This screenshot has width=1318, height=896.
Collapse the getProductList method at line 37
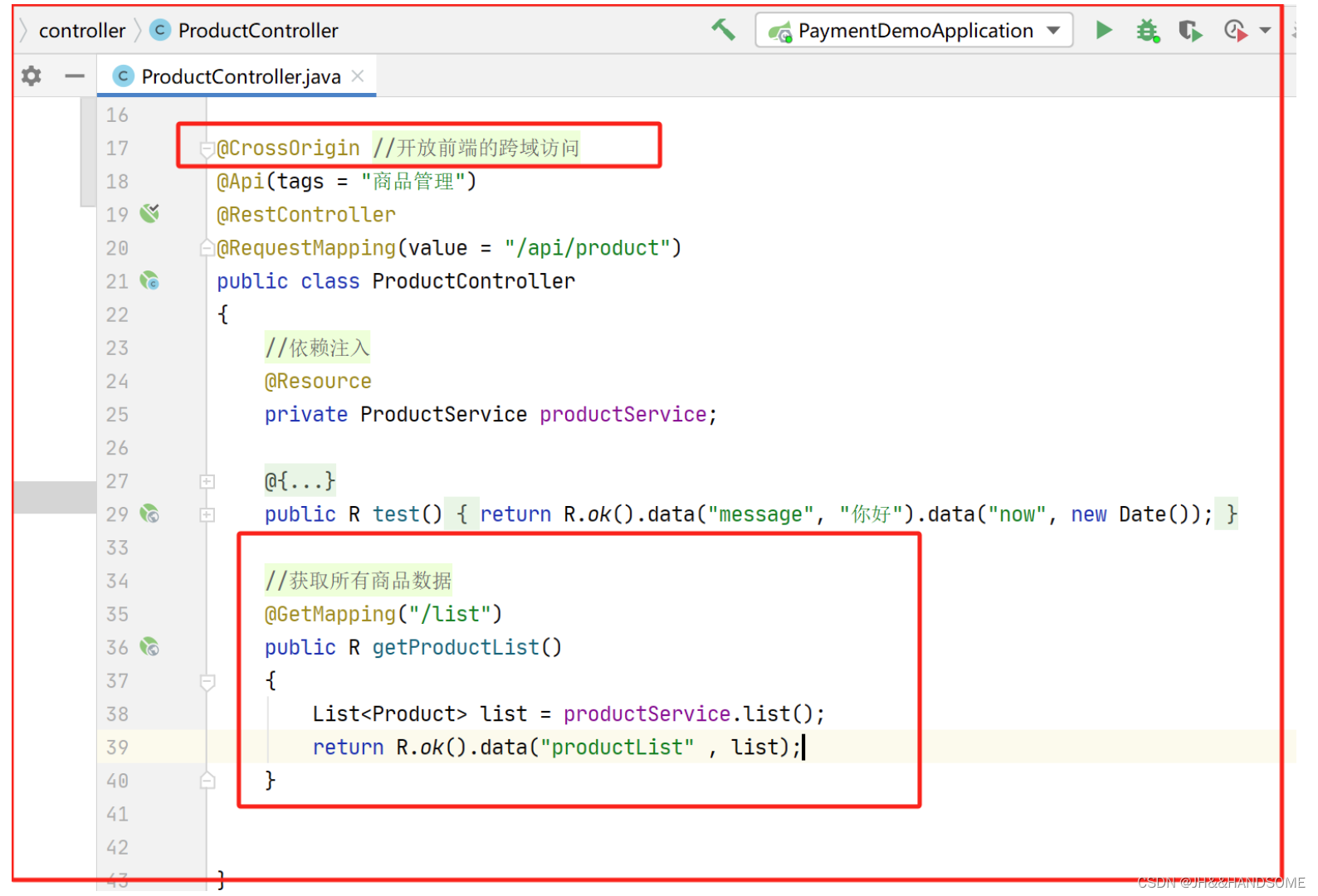(207, 682)
